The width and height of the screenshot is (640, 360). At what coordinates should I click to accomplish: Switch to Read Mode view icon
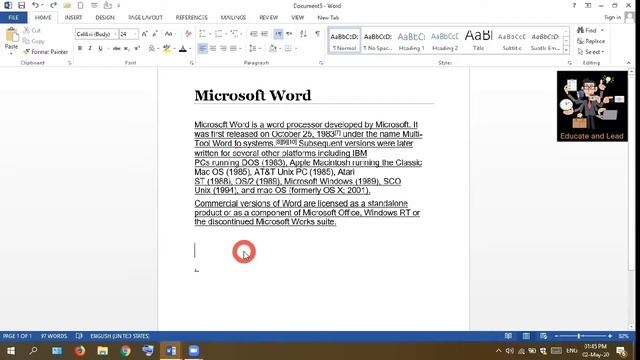tap(508, 336)
